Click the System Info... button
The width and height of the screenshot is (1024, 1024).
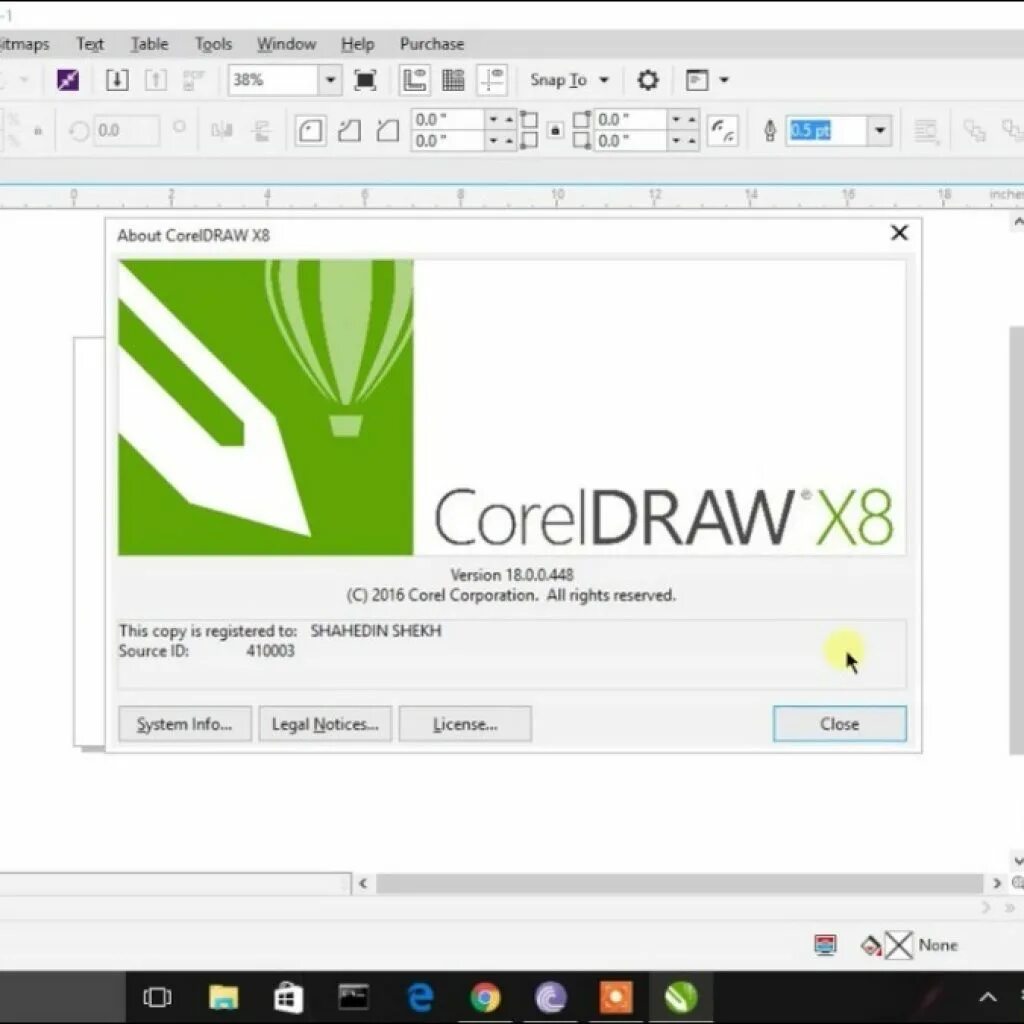coord(185,724)
